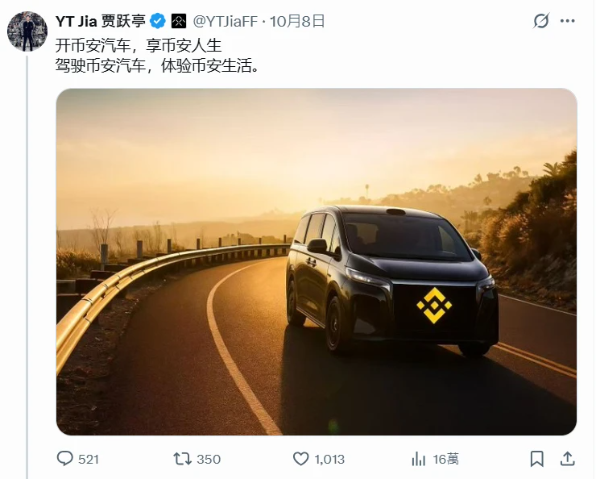This screenshot has height=479, width=596.
Task: Click the 350 reposts count
Action: click(x=208, y=459)
